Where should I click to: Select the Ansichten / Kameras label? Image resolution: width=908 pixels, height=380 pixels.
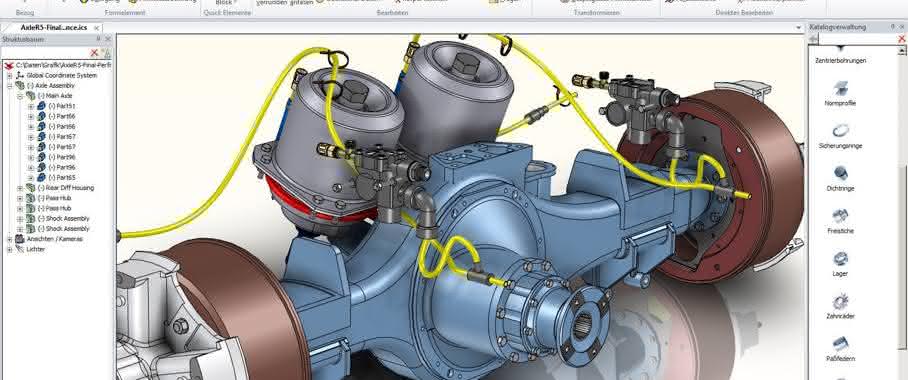pos(54,239)
